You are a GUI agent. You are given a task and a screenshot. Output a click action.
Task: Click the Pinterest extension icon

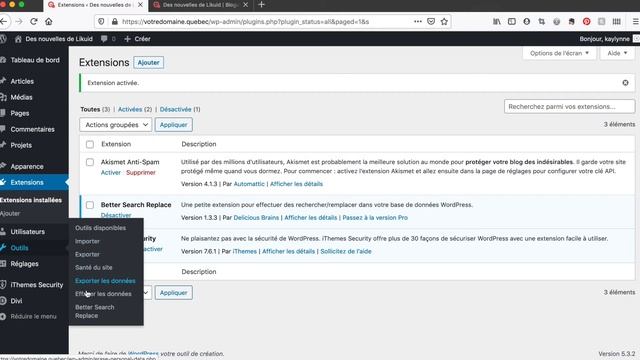tap(587, 22)
